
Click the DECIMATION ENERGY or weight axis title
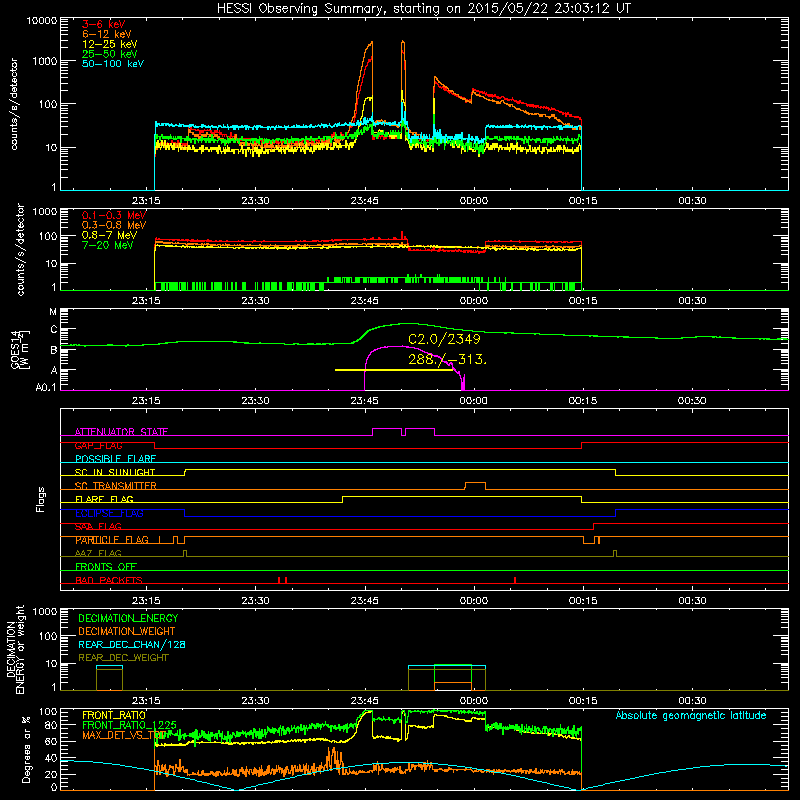coord(15,649)
